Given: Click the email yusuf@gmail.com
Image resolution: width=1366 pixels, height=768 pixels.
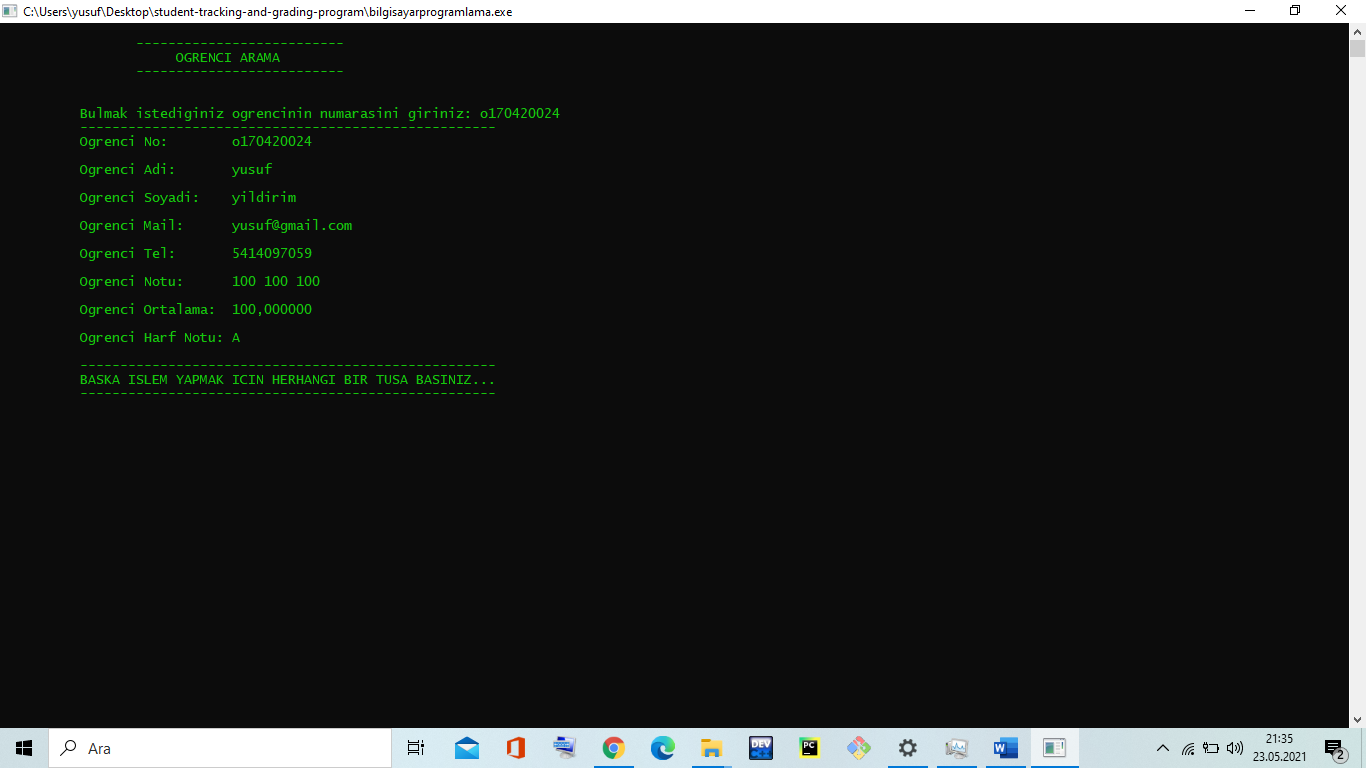Looking at the screenshot, I should pos(292,225).
